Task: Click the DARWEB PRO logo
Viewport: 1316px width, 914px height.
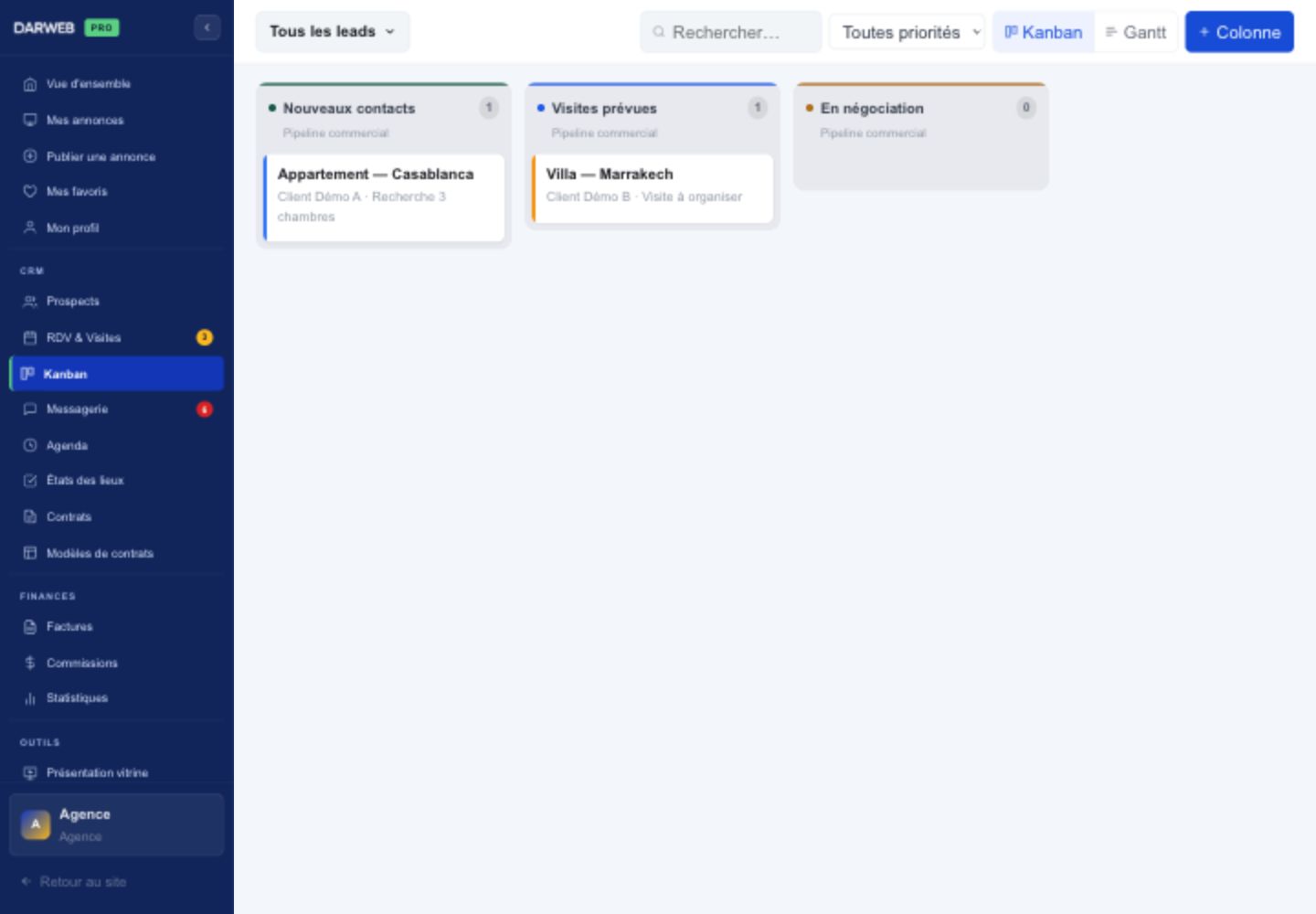Action: (66, 27)
